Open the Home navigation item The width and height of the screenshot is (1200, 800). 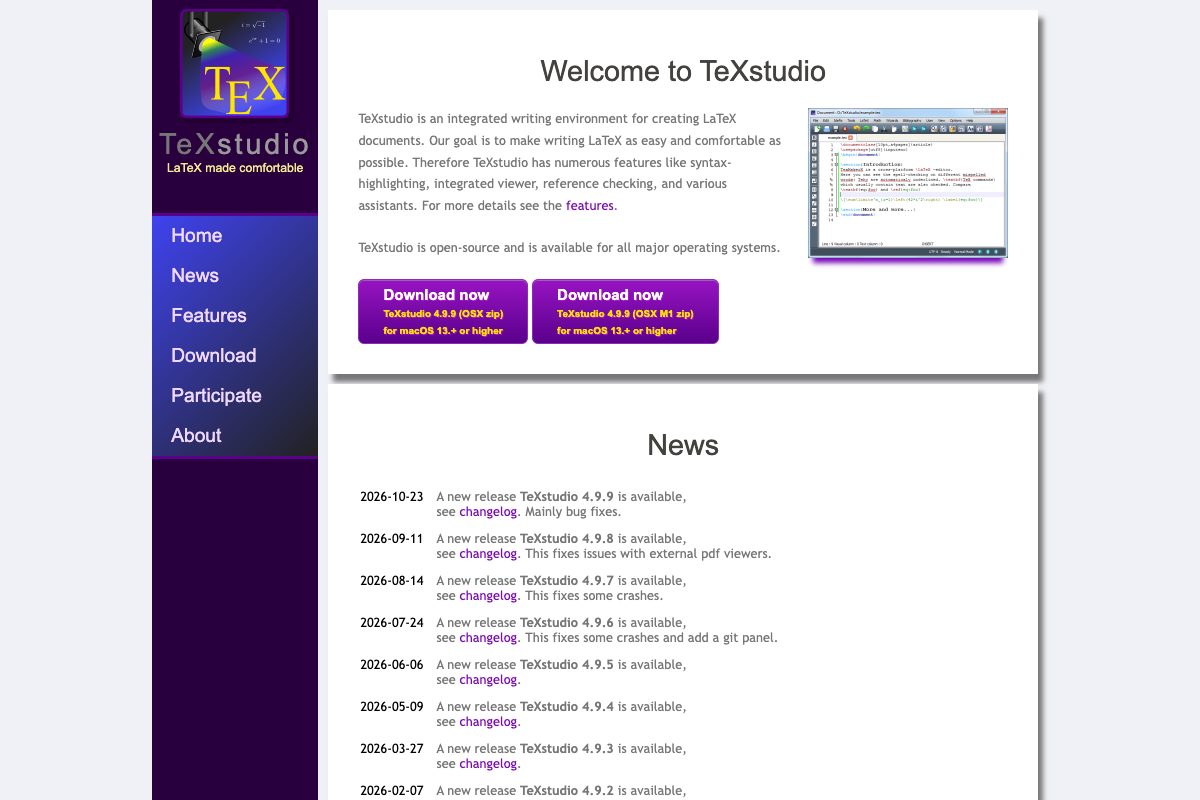pyautogui.click(x=196, y=236)
